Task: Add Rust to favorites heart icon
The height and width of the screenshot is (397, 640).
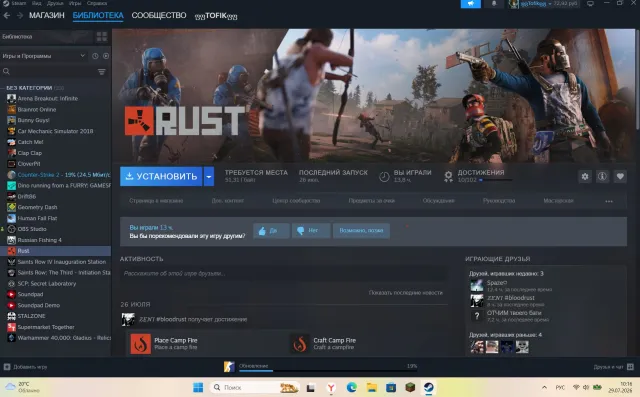Action: click(x=620, y=176)
